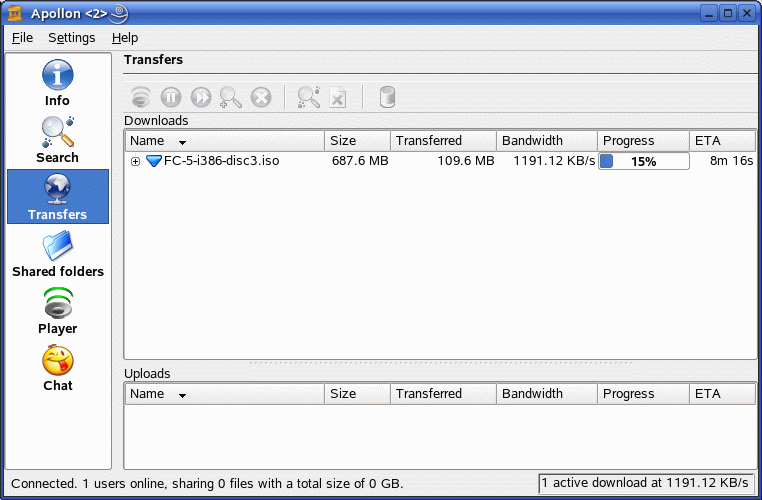This screenshot has width=762, height=500.
Task: Open Shared folders from the sidebar
Action: [57, 254]
